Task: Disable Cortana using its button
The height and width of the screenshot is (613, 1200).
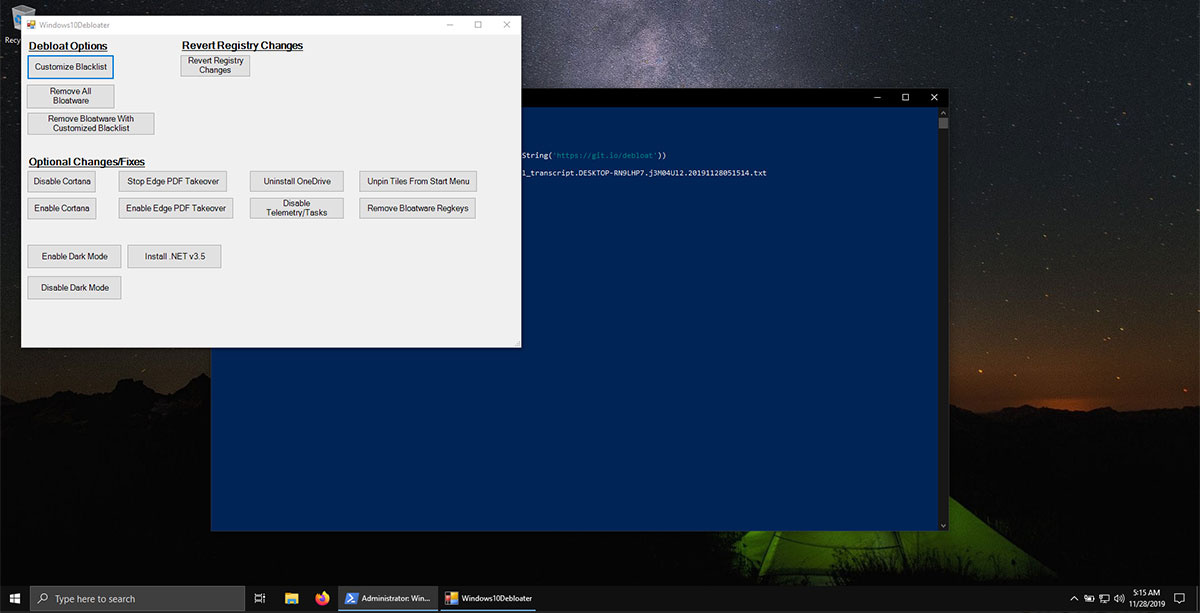Action: point(62,181)
